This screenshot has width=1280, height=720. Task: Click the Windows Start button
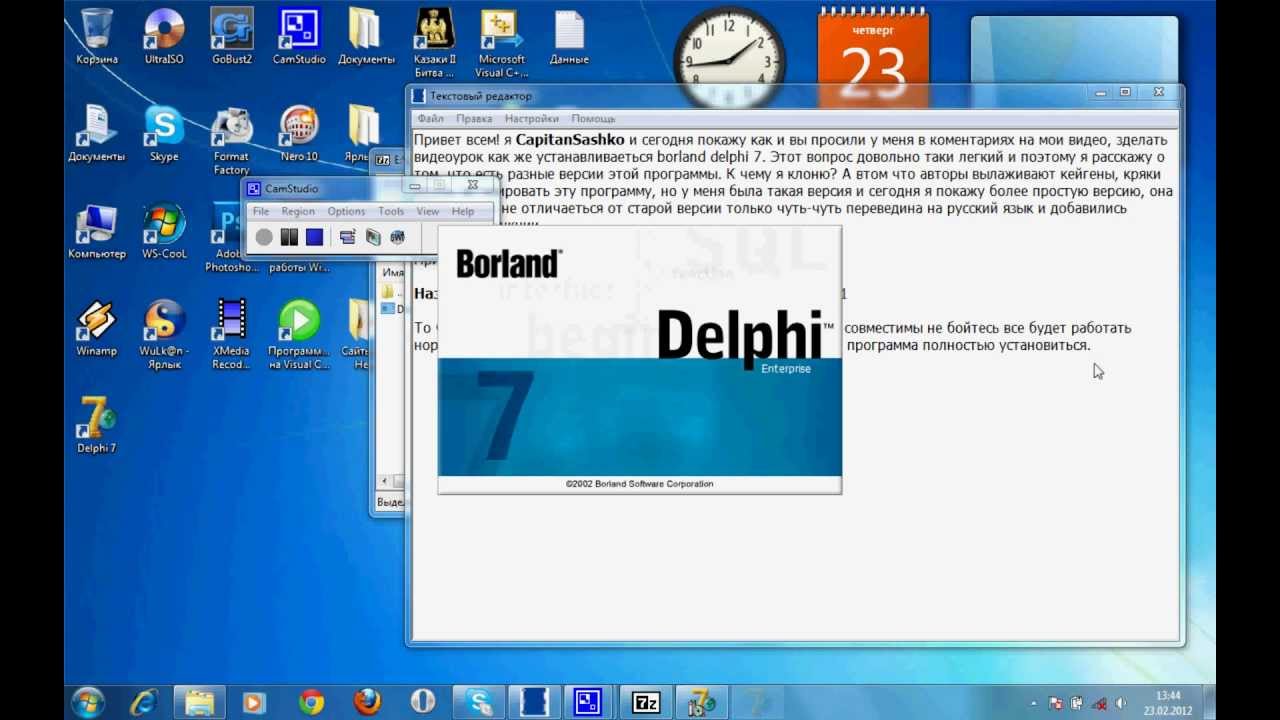tap(88, 702)
